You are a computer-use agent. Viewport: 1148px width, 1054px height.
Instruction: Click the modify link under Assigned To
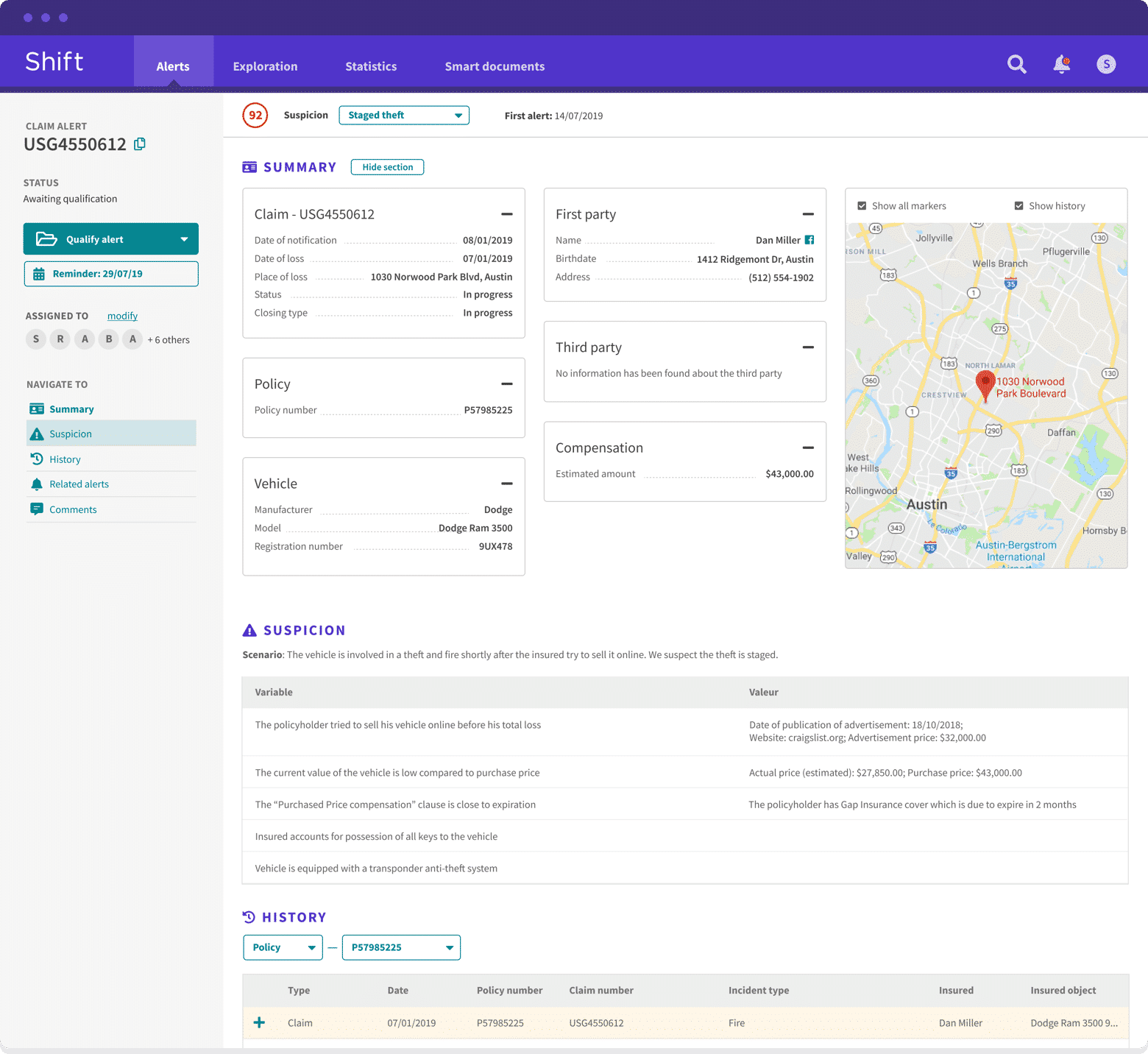(x=122, y=315)
